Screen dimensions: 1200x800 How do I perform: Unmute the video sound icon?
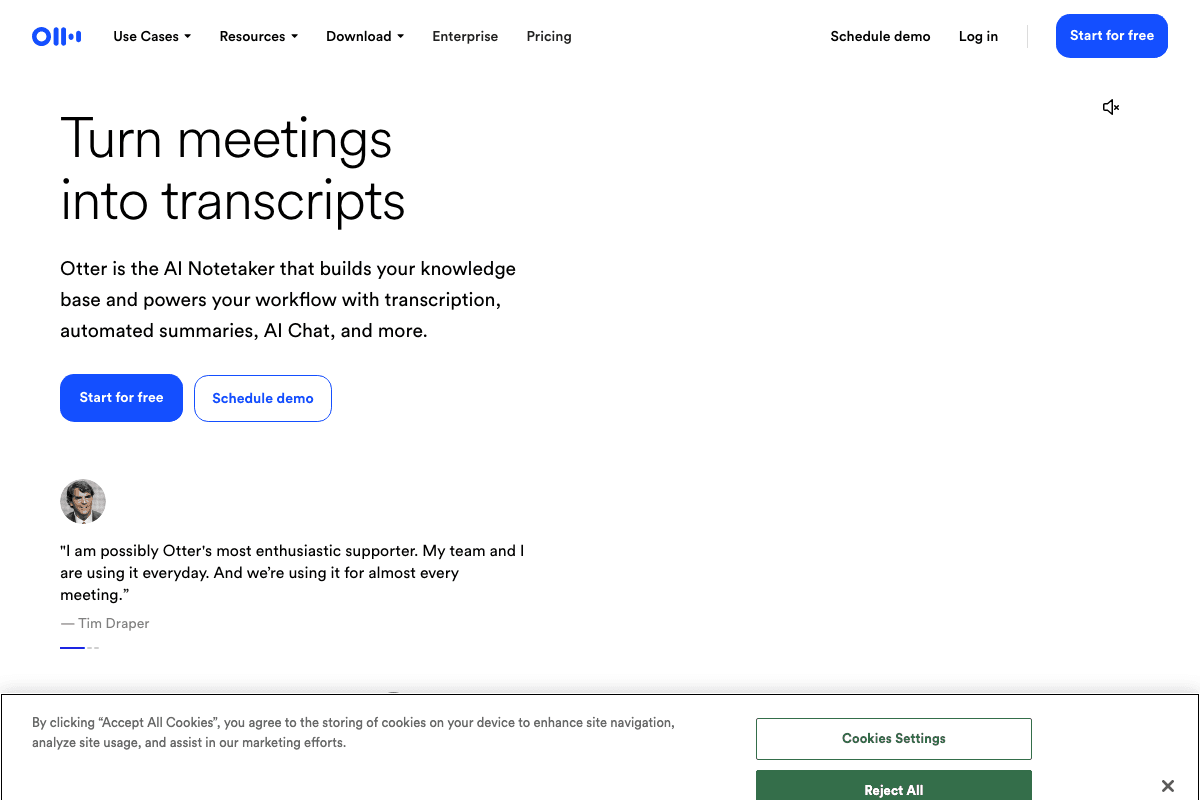coord(1110,107)
